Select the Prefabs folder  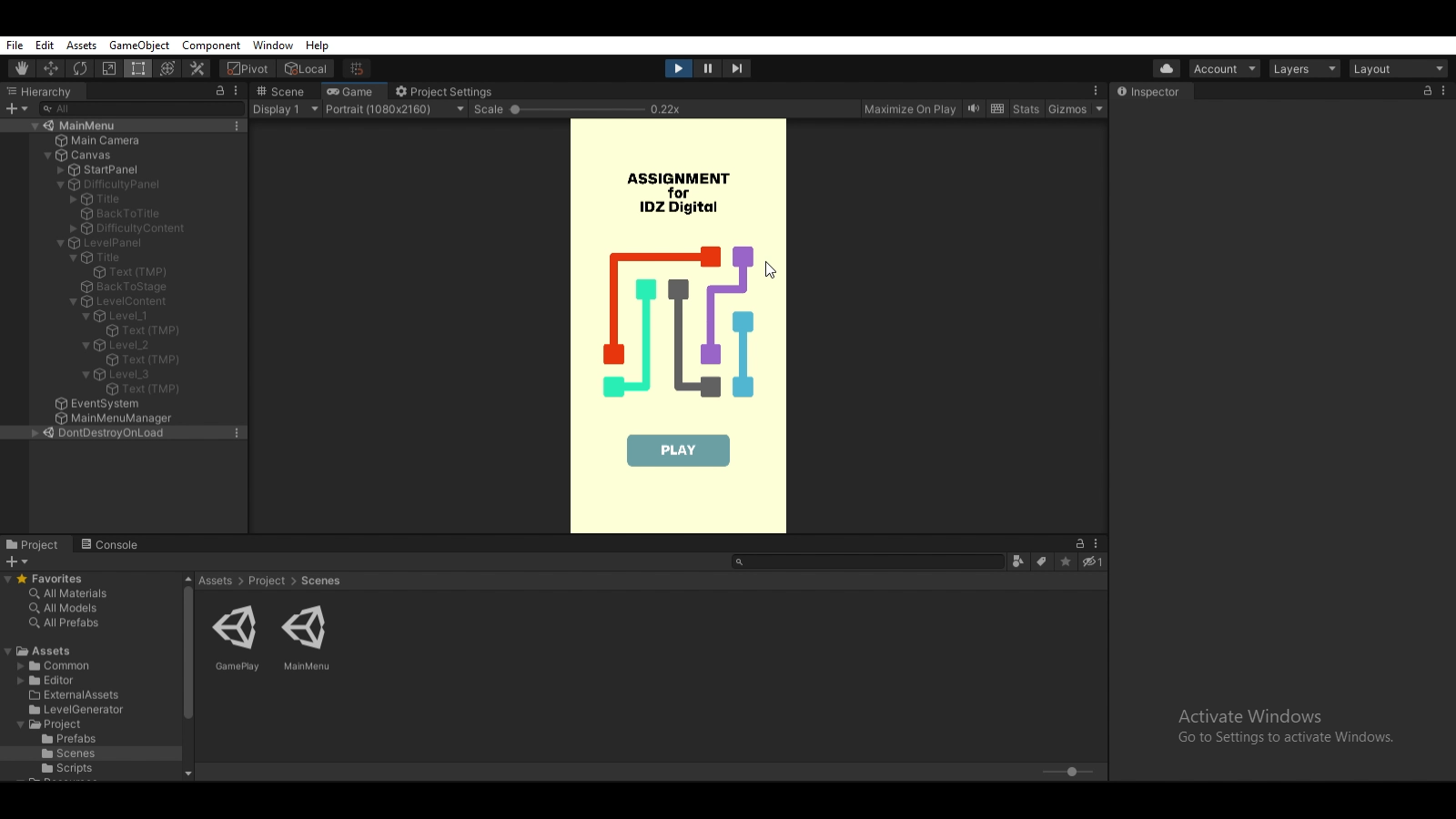[76, 739]
